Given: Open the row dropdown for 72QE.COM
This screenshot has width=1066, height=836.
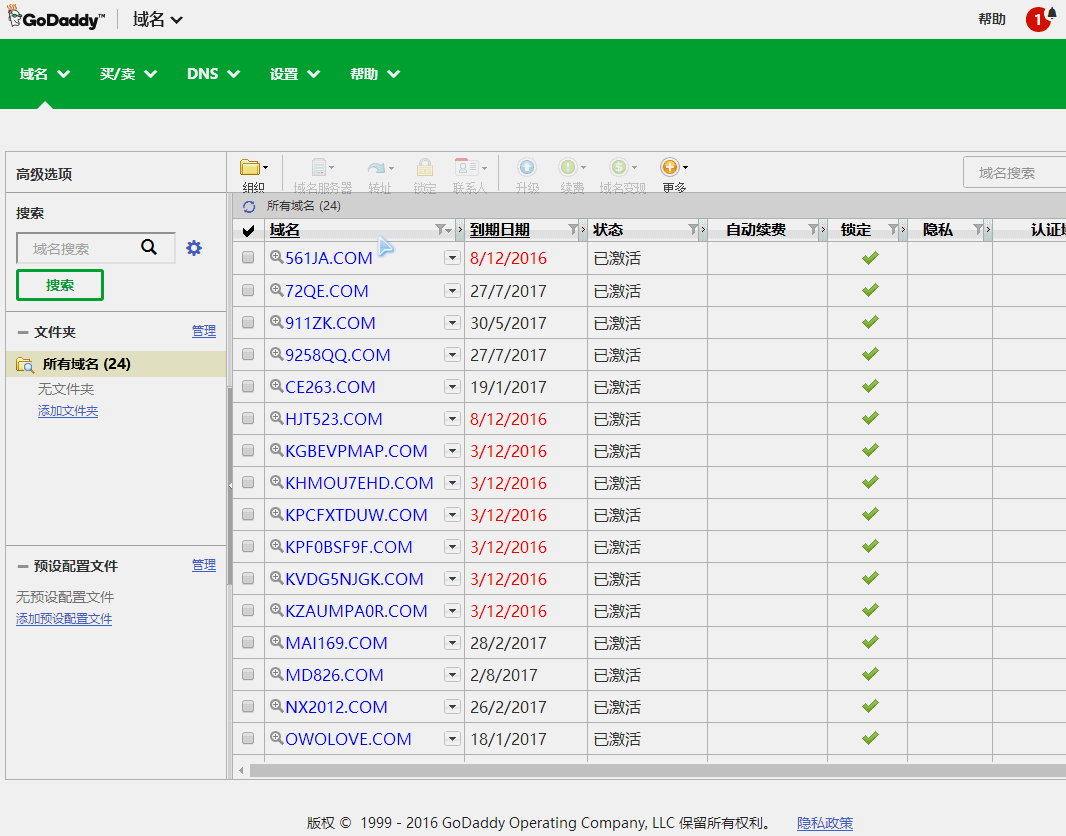Looking at the screenshot, I should 452,290.
